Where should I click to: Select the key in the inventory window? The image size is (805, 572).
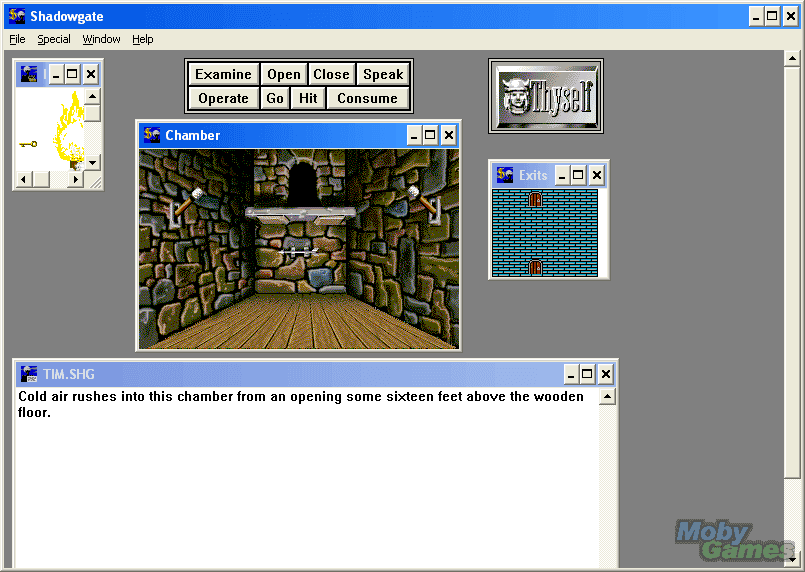(x=28, y=144)
